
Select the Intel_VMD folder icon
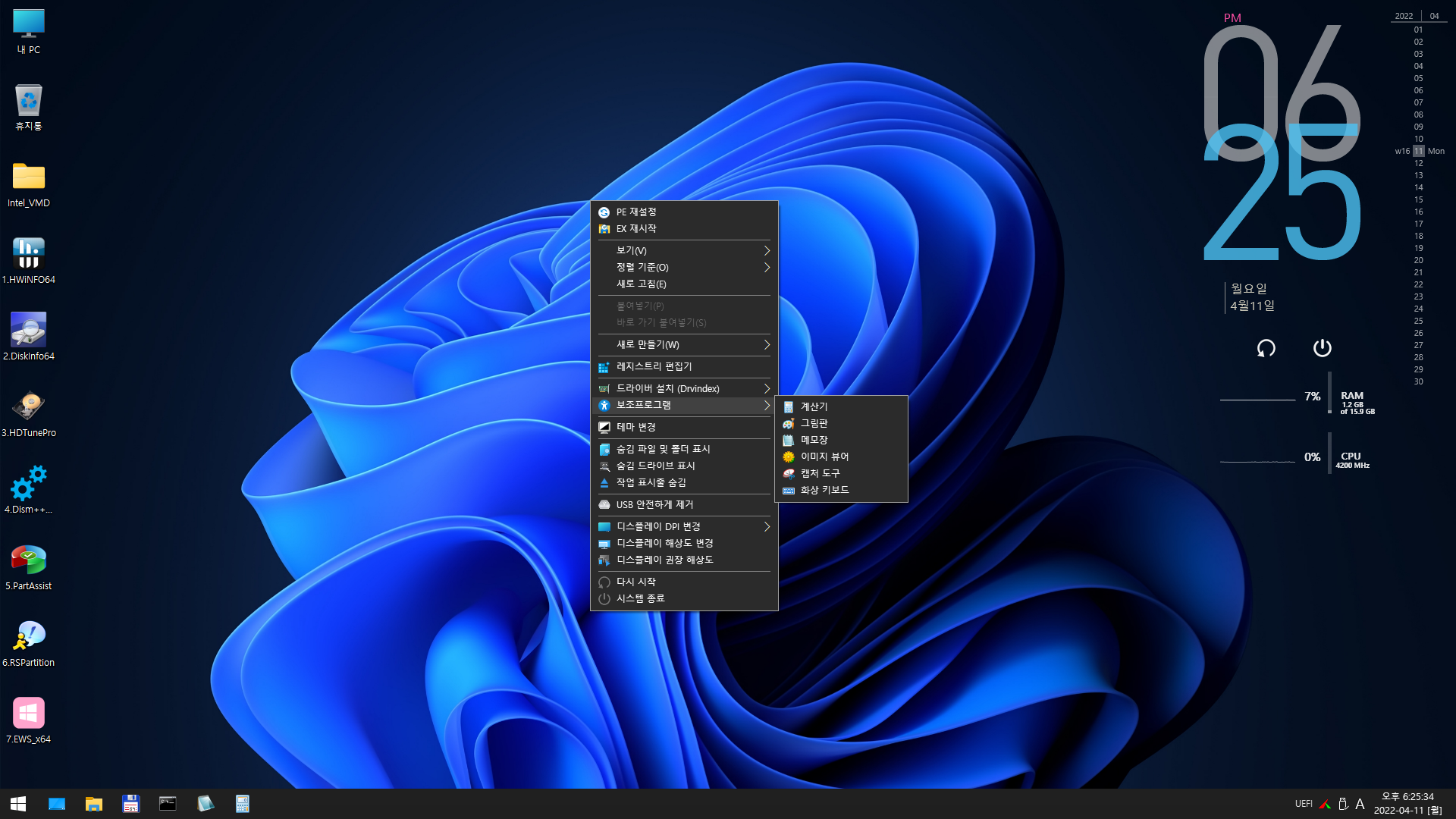(x=29, y=184)
